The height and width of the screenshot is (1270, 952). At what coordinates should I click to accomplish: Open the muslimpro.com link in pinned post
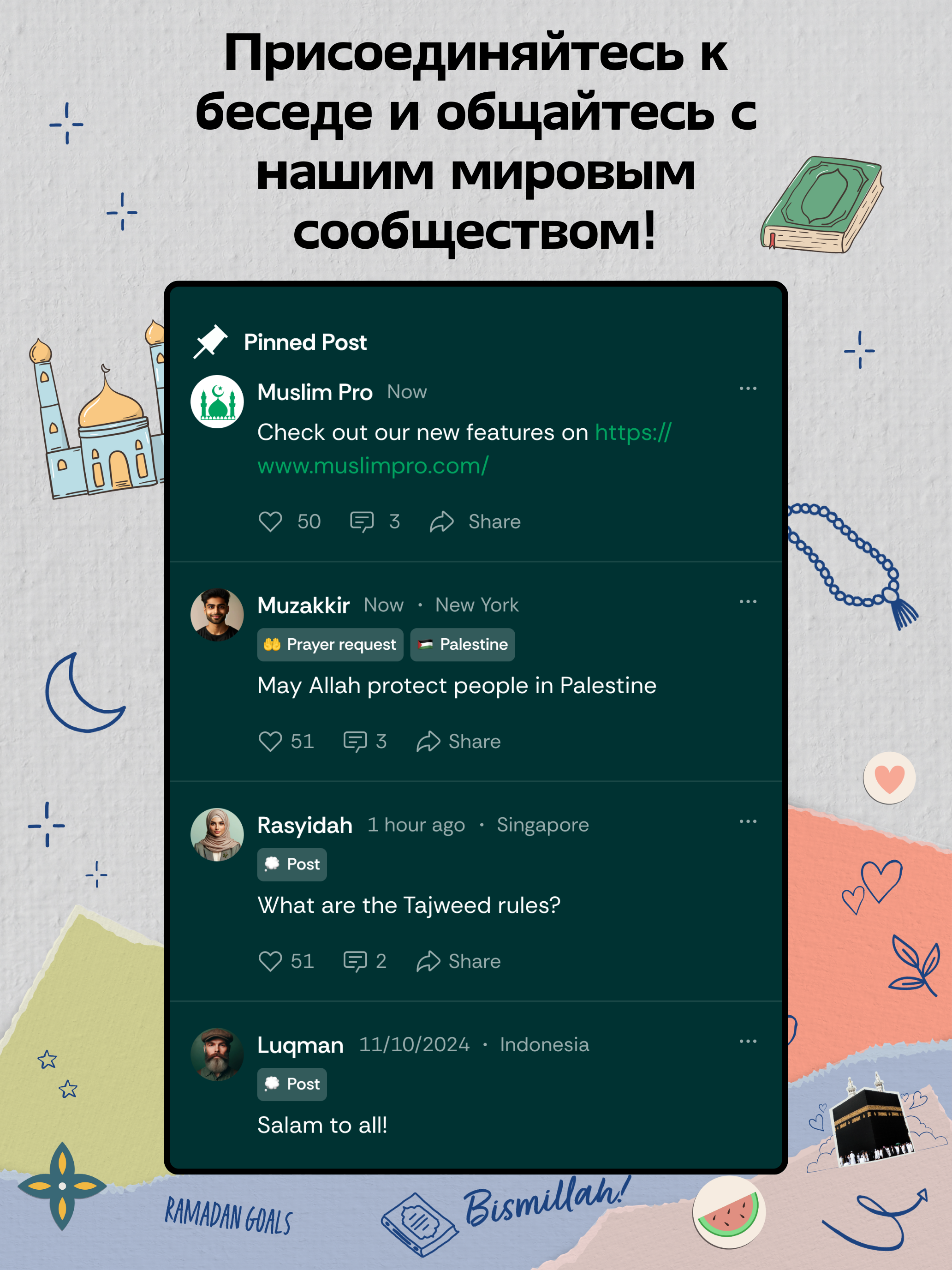[464, 449]
